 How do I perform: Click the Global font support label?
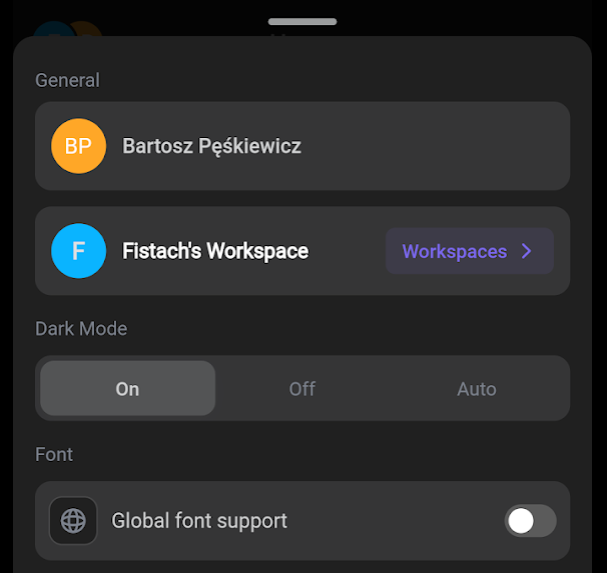coord(199,521)
